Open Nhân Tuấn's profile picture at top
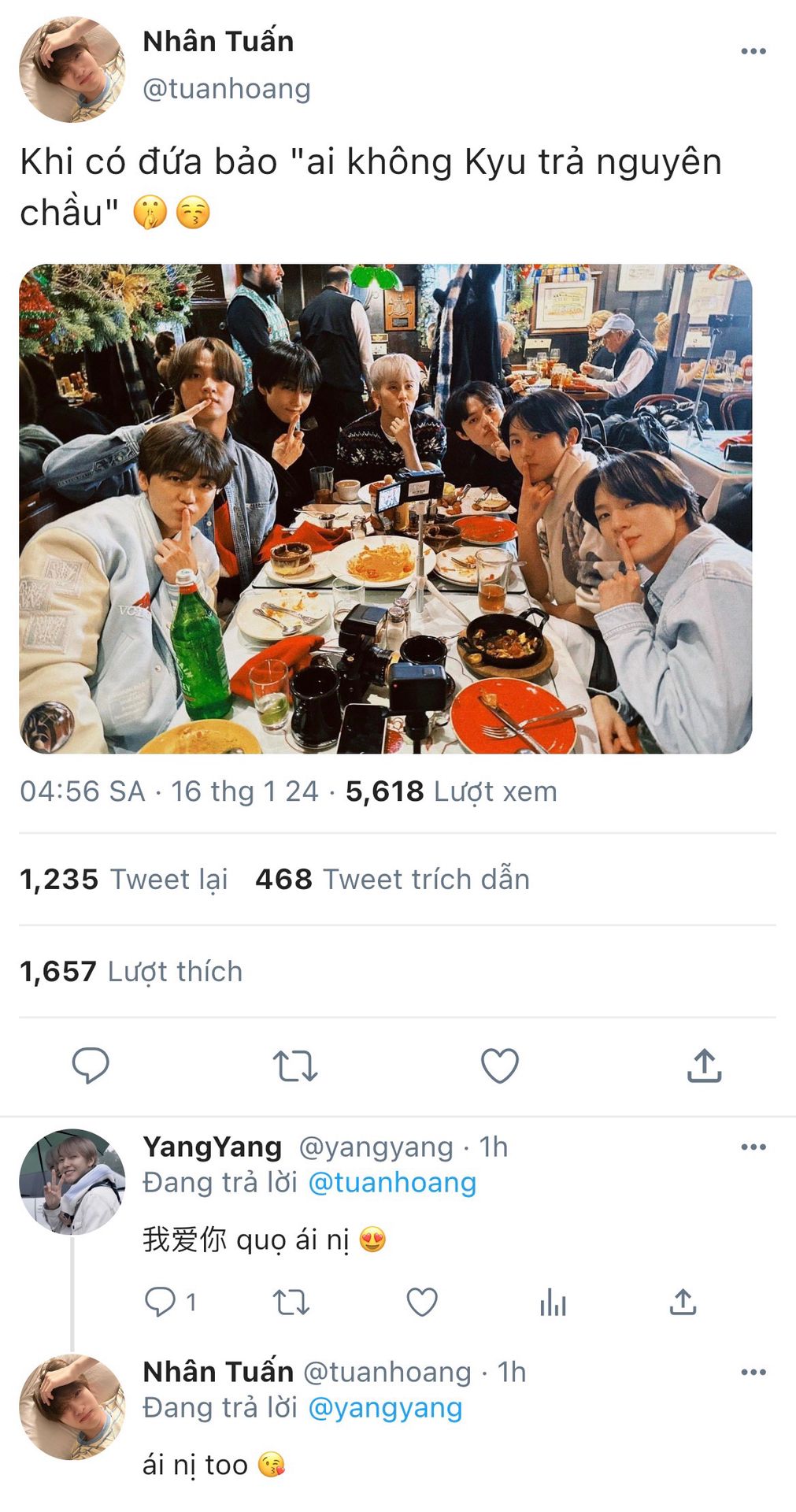This screenshot has height=1512, width=796. click(72, 69)
